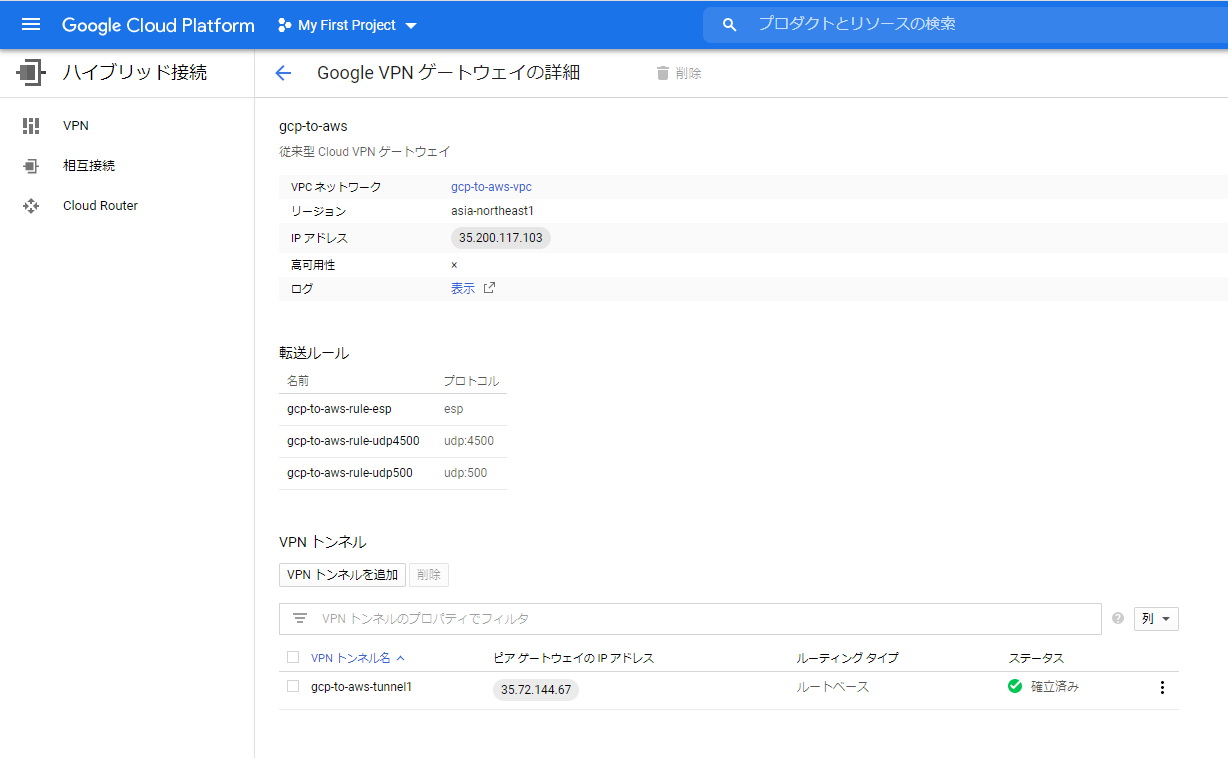Click the ステータス column header
Screen dimensions: 1228x758
pyautogui.click(x=1036, y=658)
